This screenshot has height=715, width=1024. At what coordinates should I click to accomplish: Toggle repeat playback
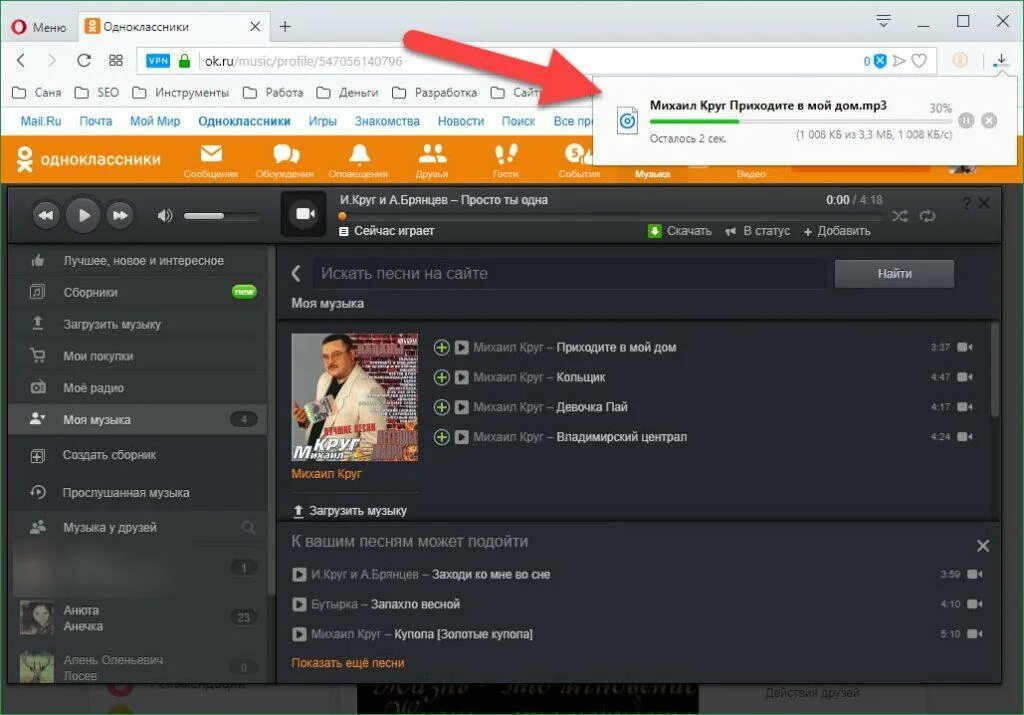click(927, 216)
